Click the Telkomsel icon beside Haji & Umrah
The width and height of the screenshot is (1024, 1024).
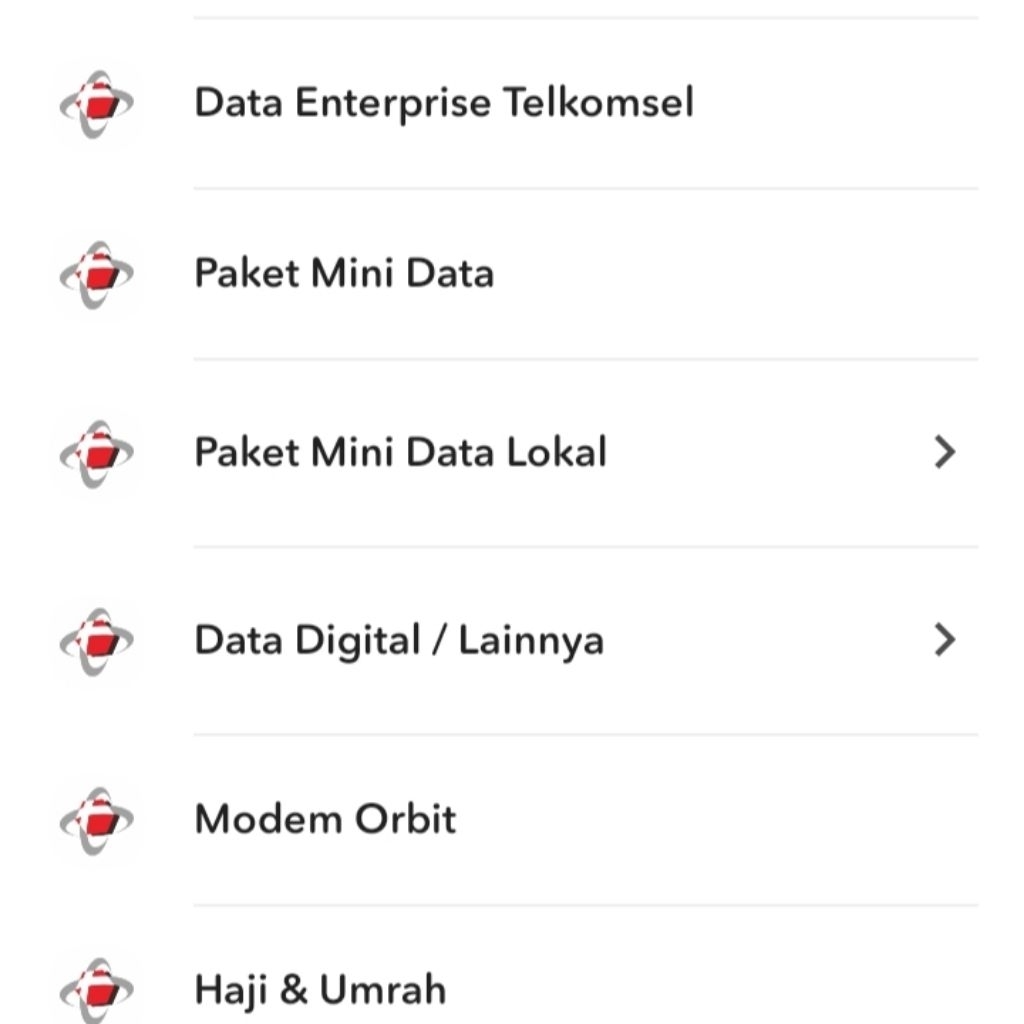[97, 990]
